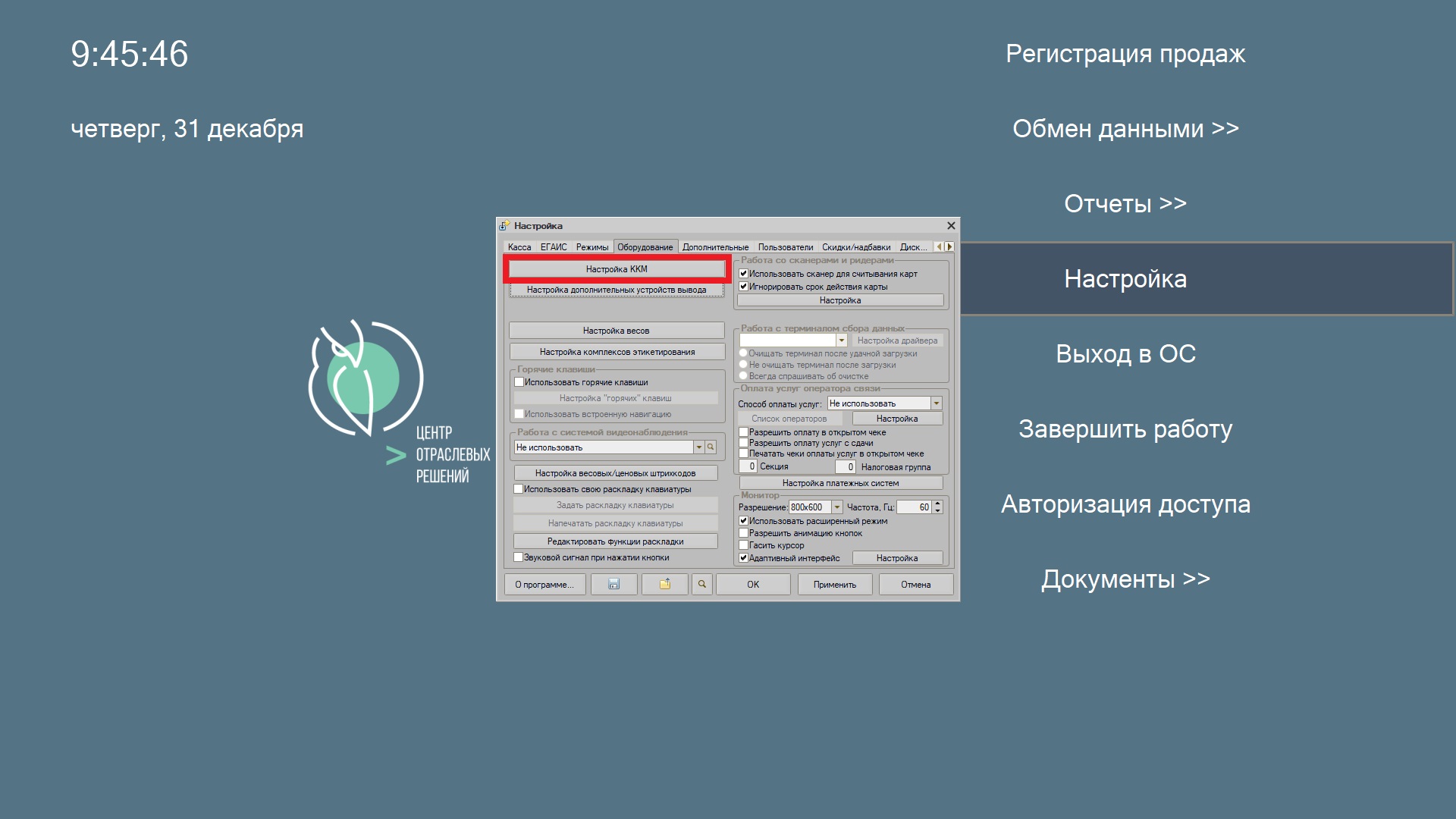Select Работа с терминалом сбора данных dropdown
1456x819 pixels.
pos(790,340)
